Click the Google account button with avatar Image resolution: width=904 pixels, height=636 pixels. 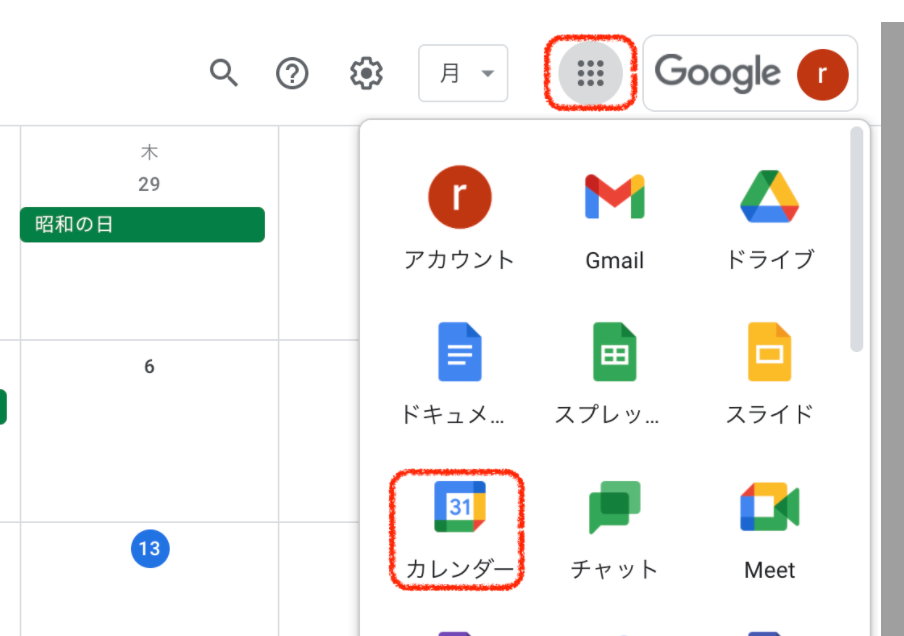[750, 73]
